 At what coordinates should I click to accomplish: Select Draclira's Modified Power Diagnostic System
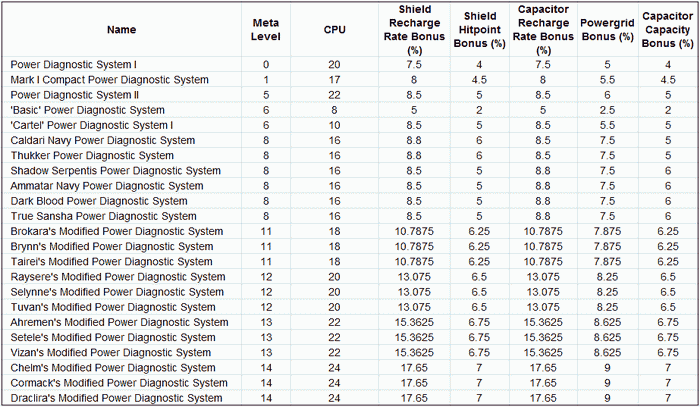(x=117, y=399)
